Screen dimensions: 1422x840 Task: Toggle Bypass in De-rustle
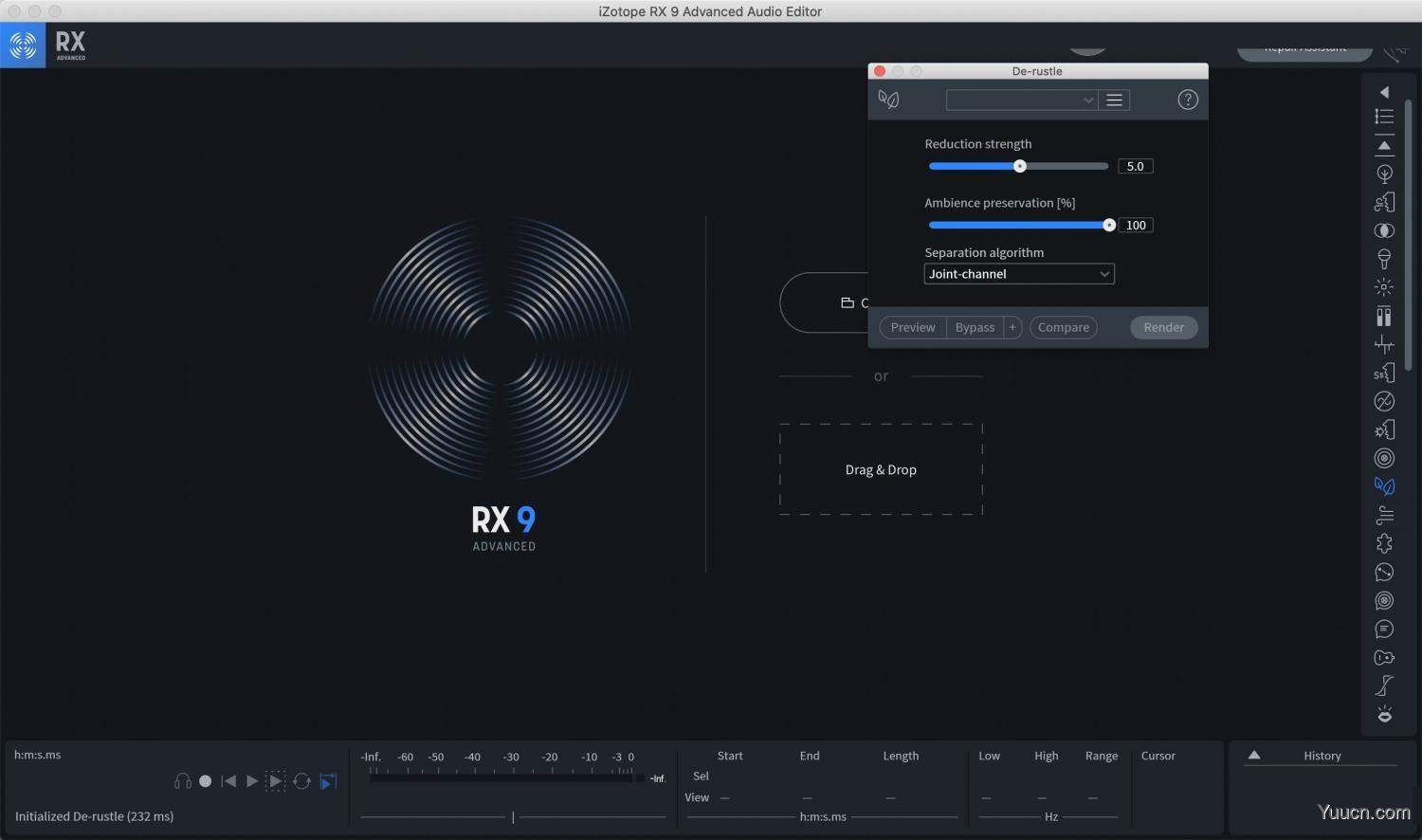(975, 327)
